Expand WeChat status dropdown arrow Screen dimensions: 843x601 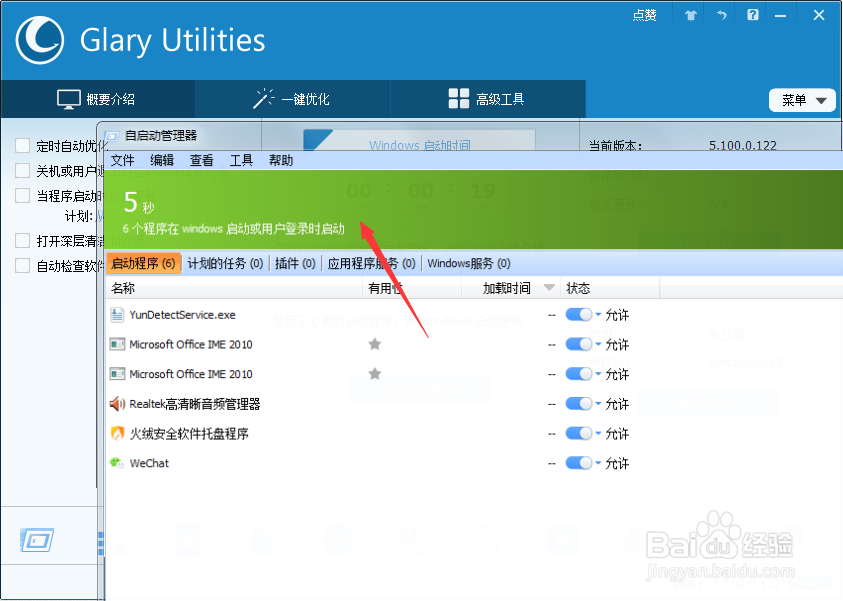(x=598, y=462)
